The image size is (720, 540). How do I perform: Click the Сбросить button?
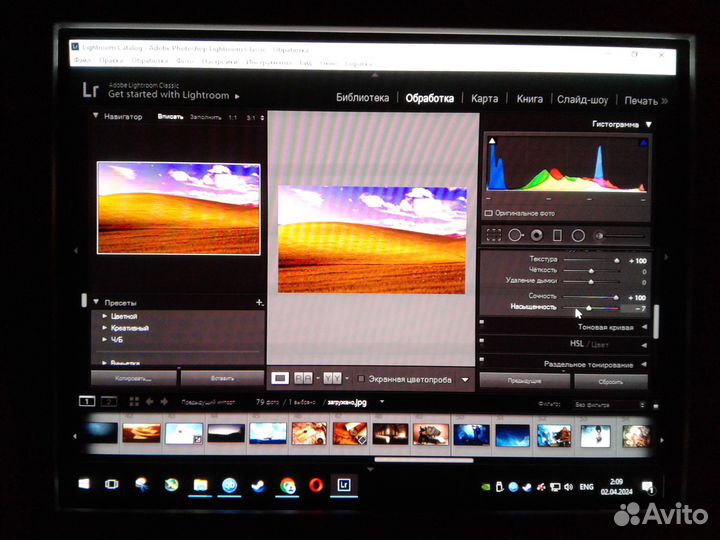(x=610, y=381)
